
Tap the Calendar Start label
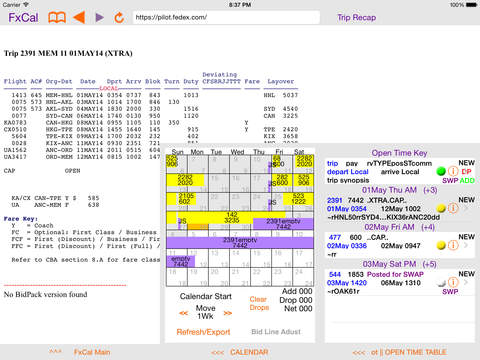[206, 296]
